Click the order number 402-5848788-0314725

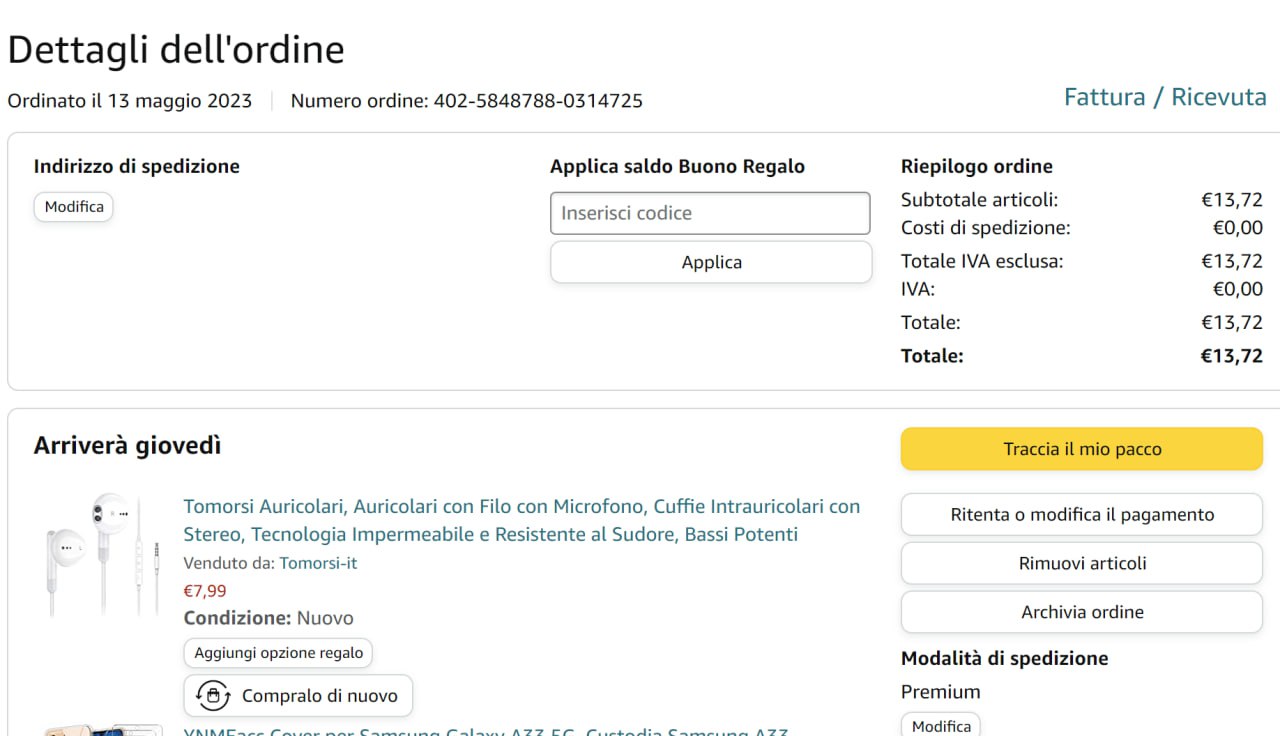point(537,101)
